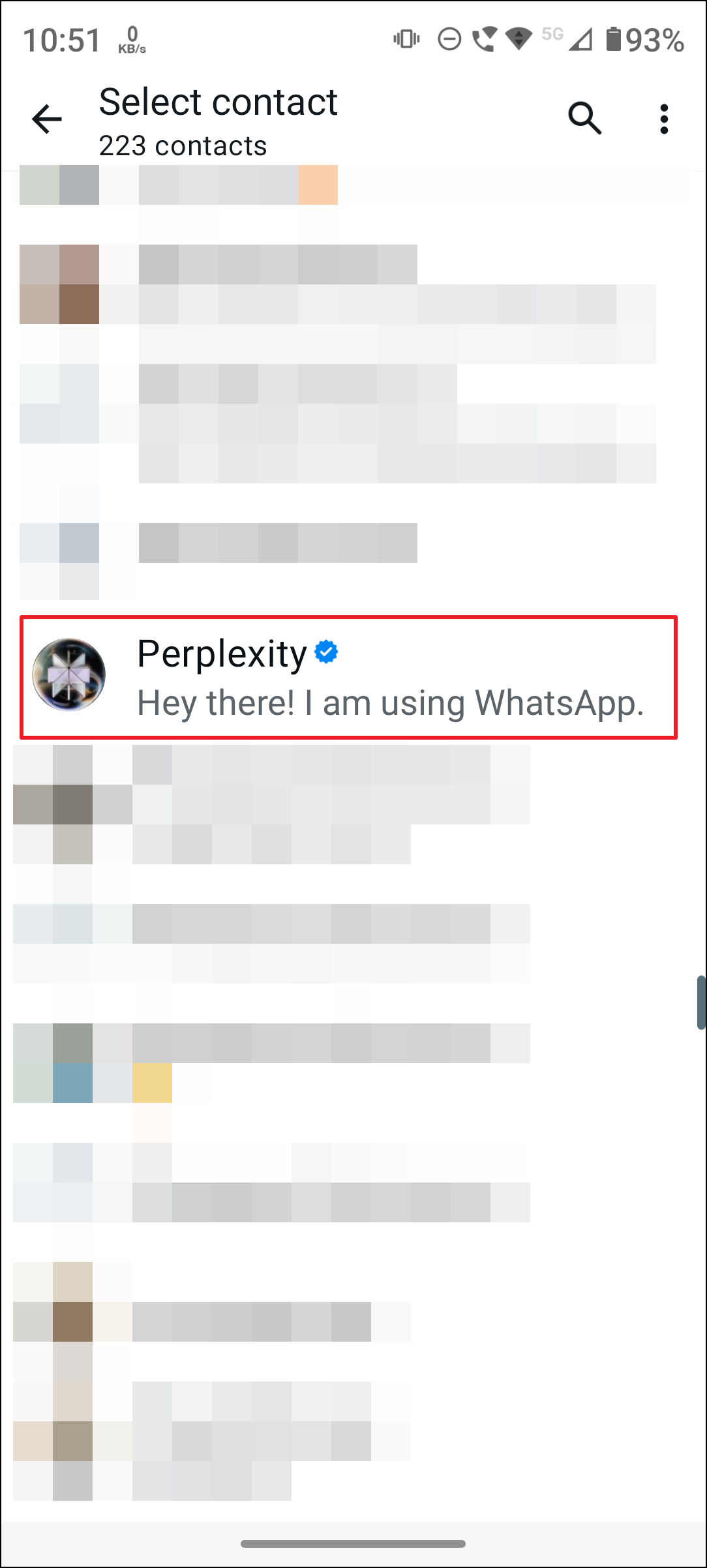
Task: Click the 5G network indicator
Action: (551, 36)
